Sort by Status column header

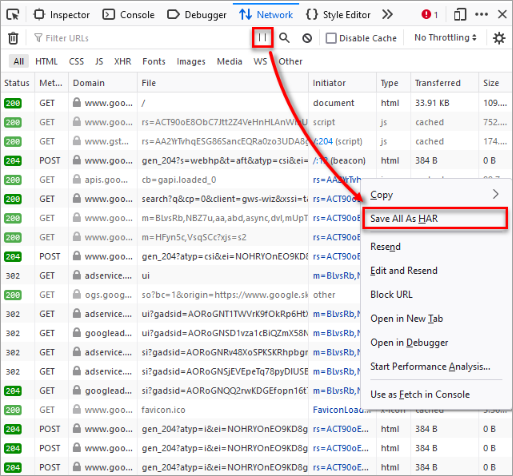pyautogui.click(x=17, y=83)
